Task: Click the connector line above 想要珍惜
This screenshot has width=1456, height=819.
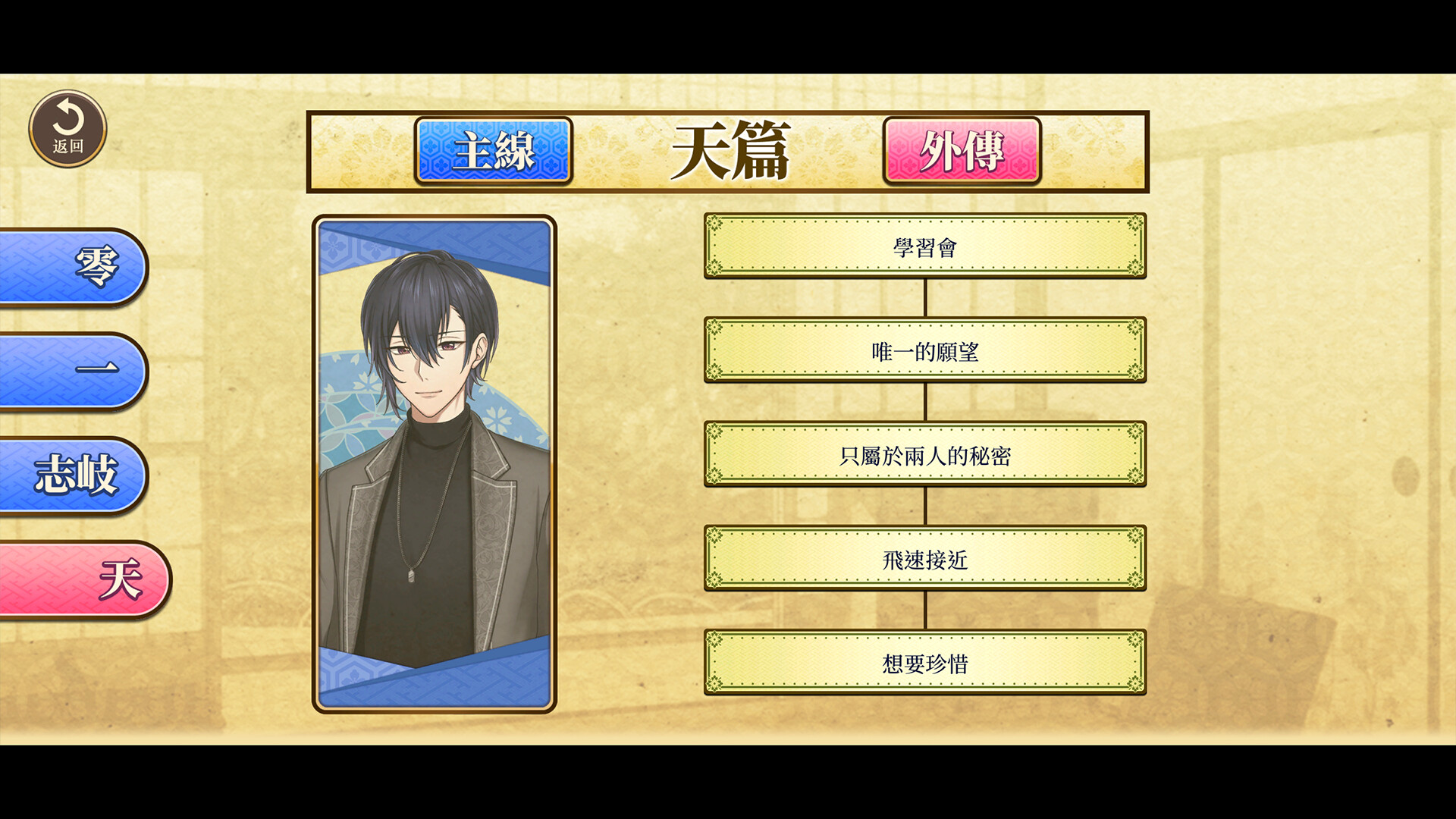Action: point(925,610)
